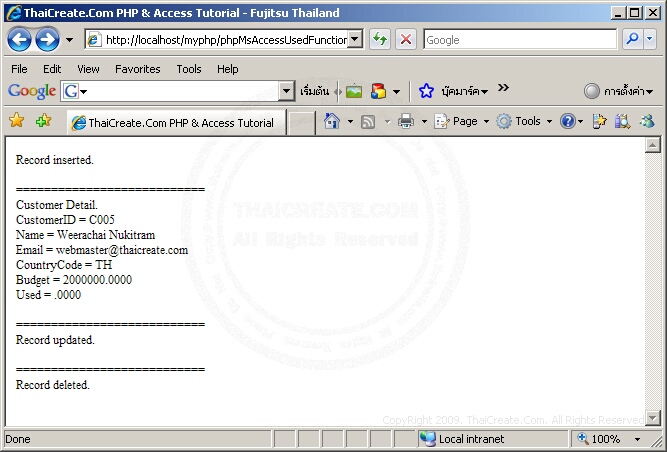Click the Home page icon
The image size is (667, 452).
(332, 121)
